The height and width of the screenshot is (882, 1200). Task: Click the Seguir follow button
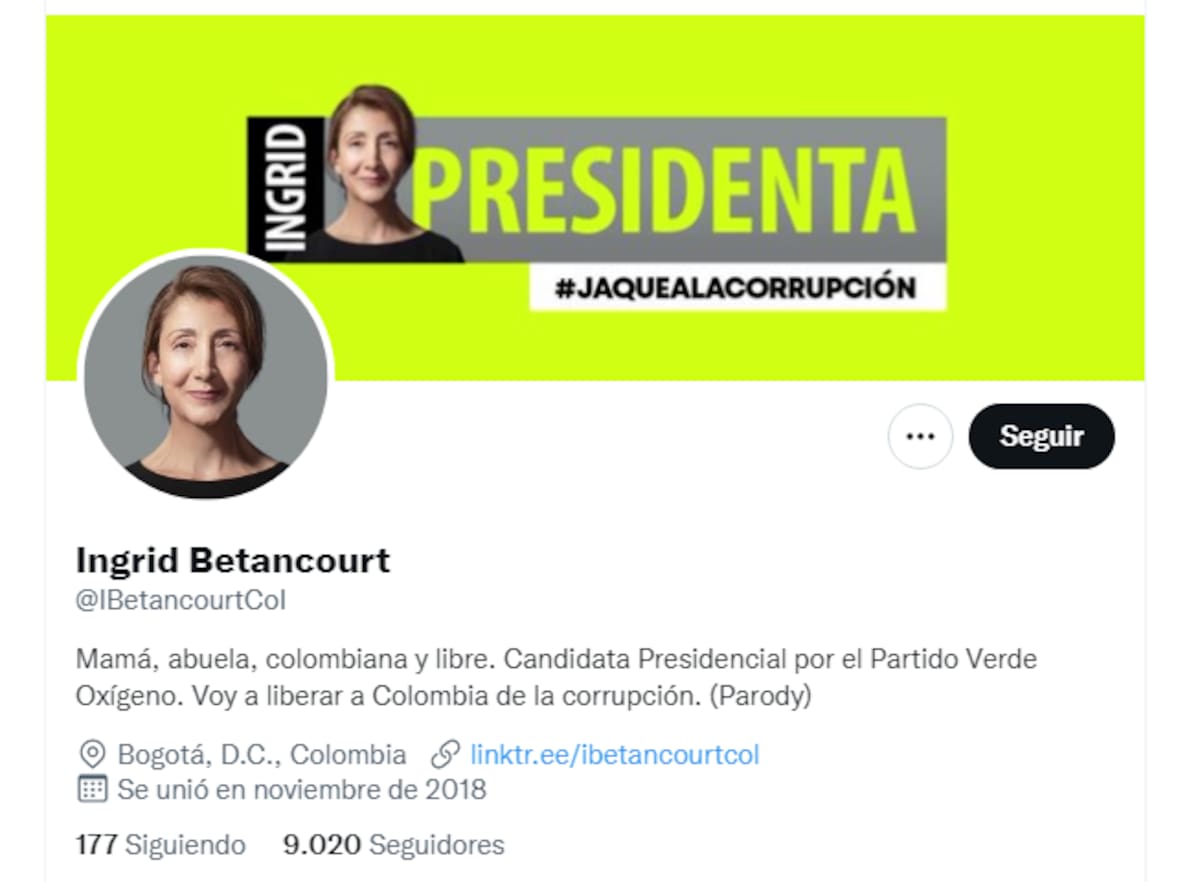[1041, 436]
